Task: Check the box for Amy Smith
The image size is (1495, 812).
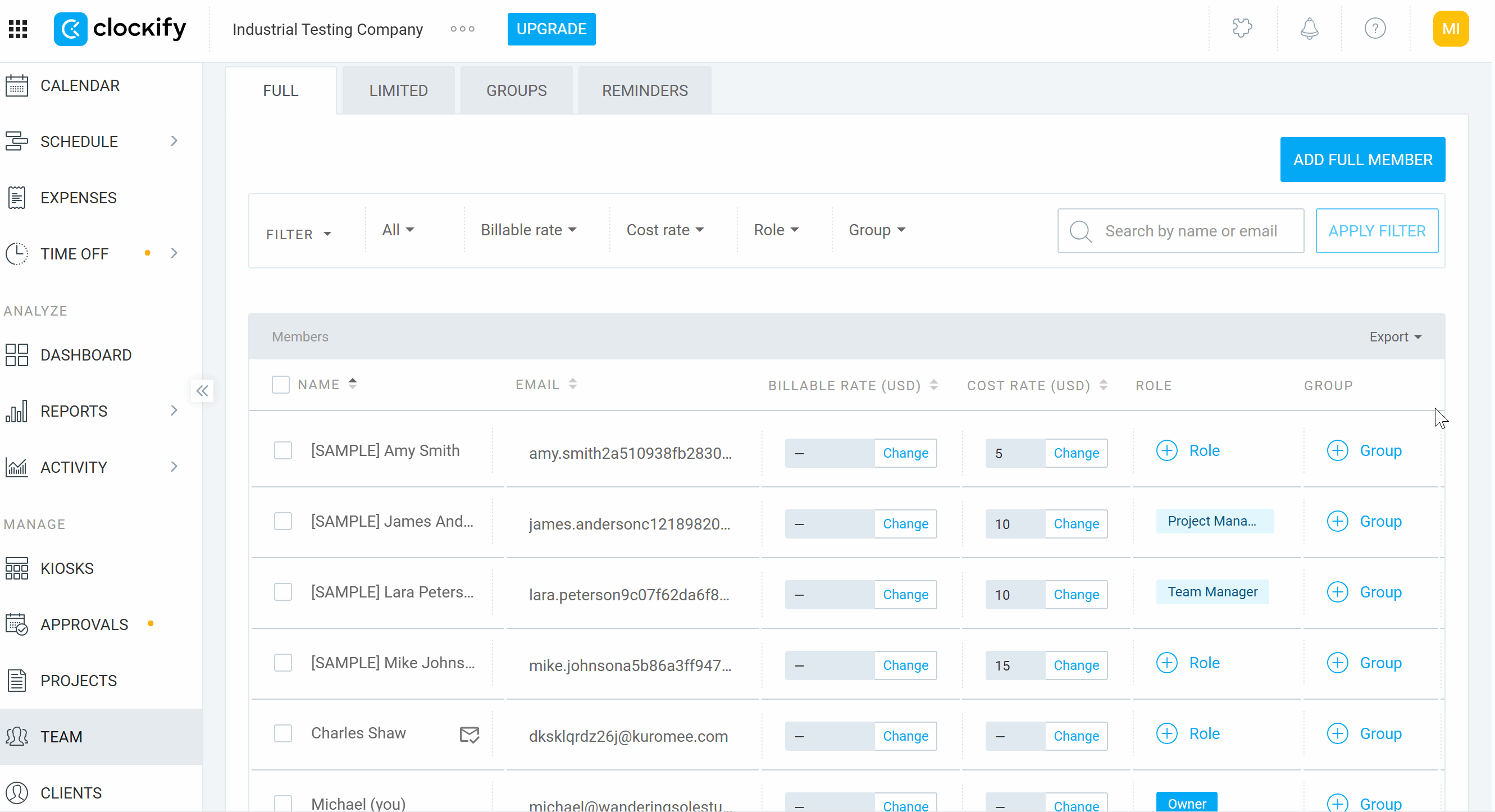Action: click(283, 450)
